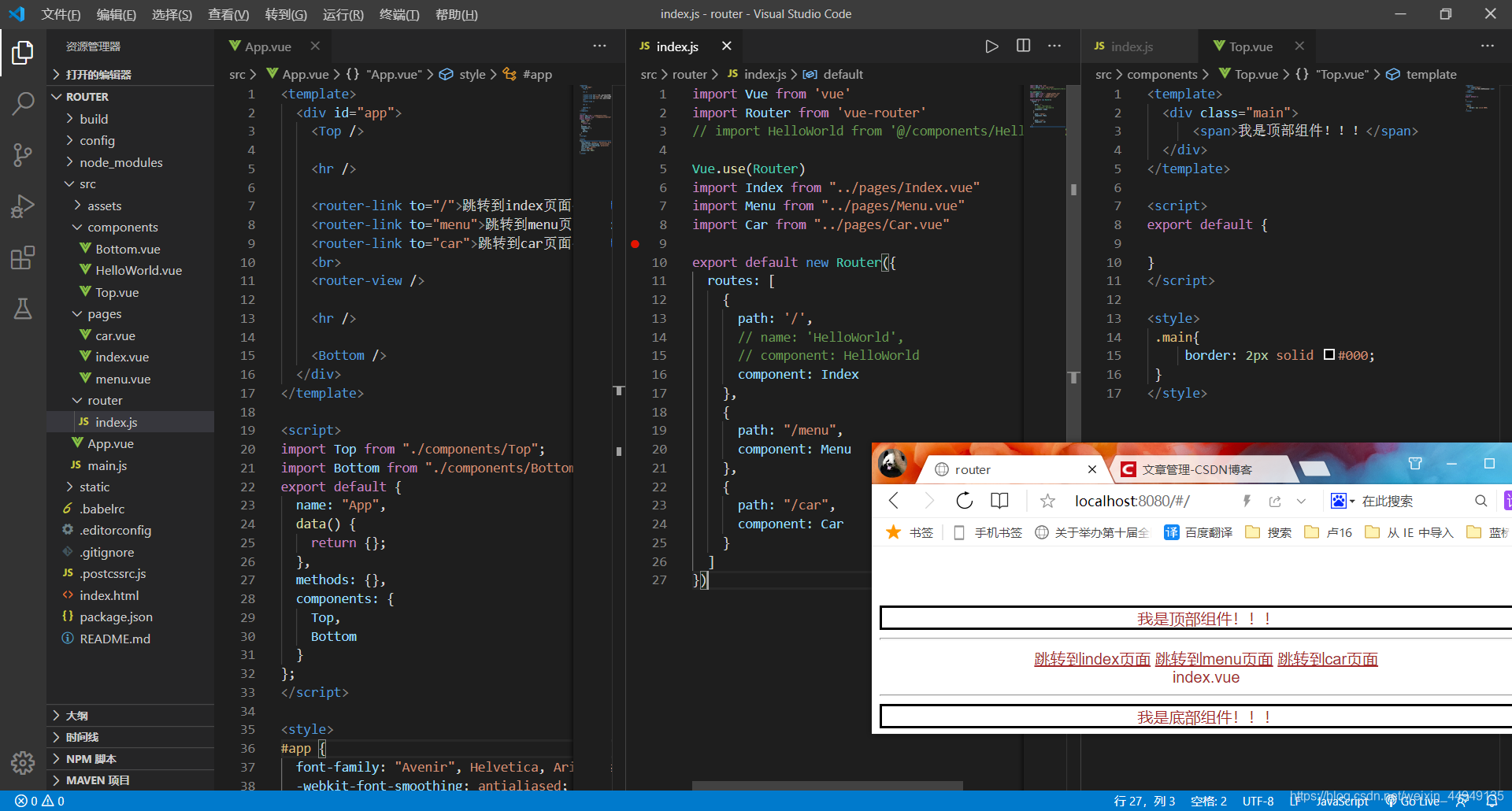Click the browser user avatar
Image resolution: width=1512 pixels, height=811 pixels.
point(892,462)
